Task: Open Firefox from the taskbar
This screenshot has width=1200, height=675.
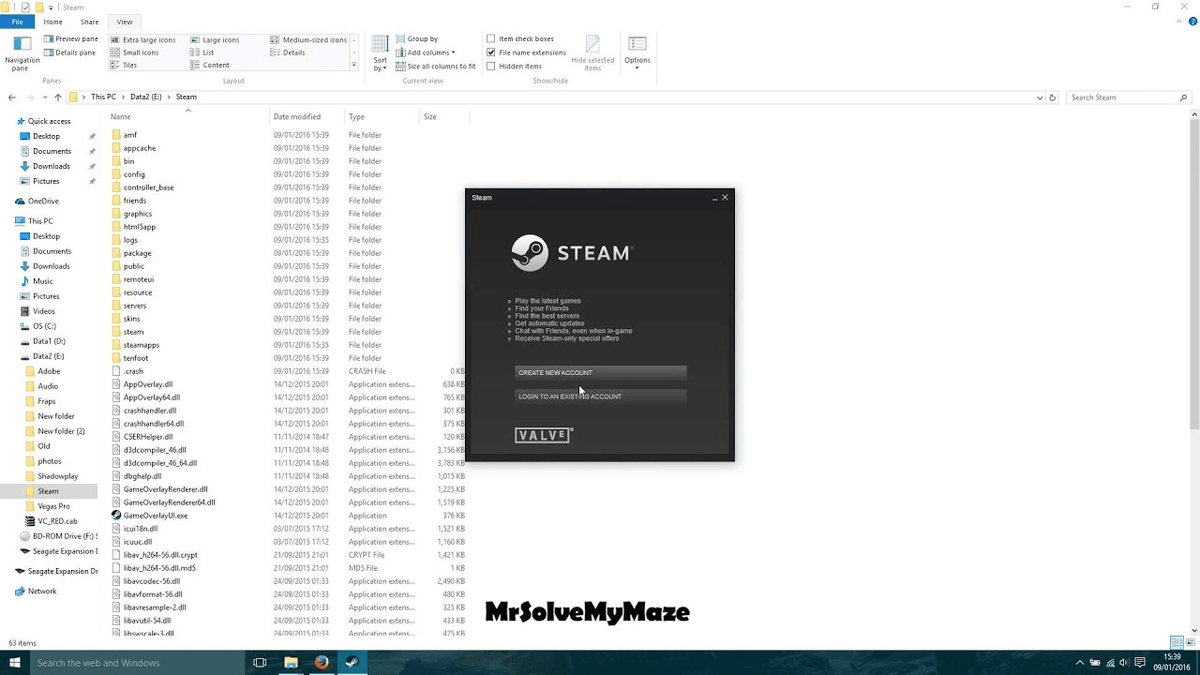Action: [321, 662]
